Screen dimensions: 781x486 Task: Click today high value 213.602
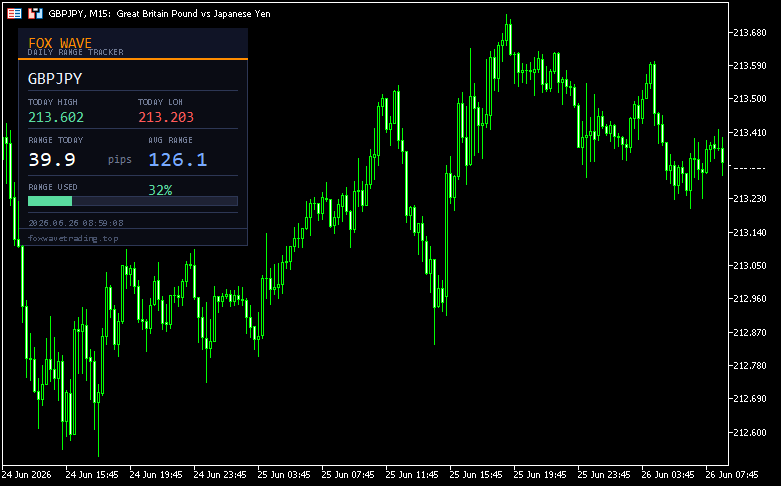pos(56,117)
